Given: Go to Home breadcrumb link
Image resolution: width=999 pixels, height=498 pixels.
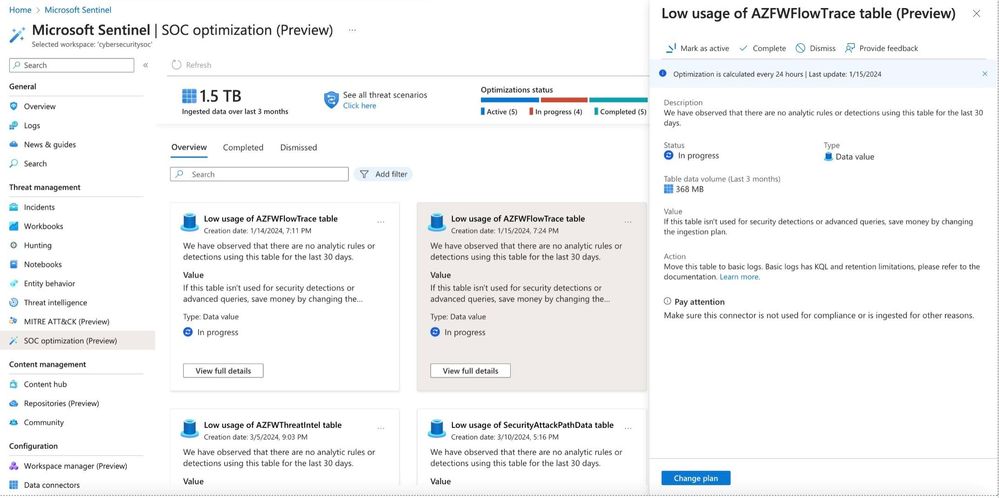Looking at the screenshot, I should pos(20,10).
